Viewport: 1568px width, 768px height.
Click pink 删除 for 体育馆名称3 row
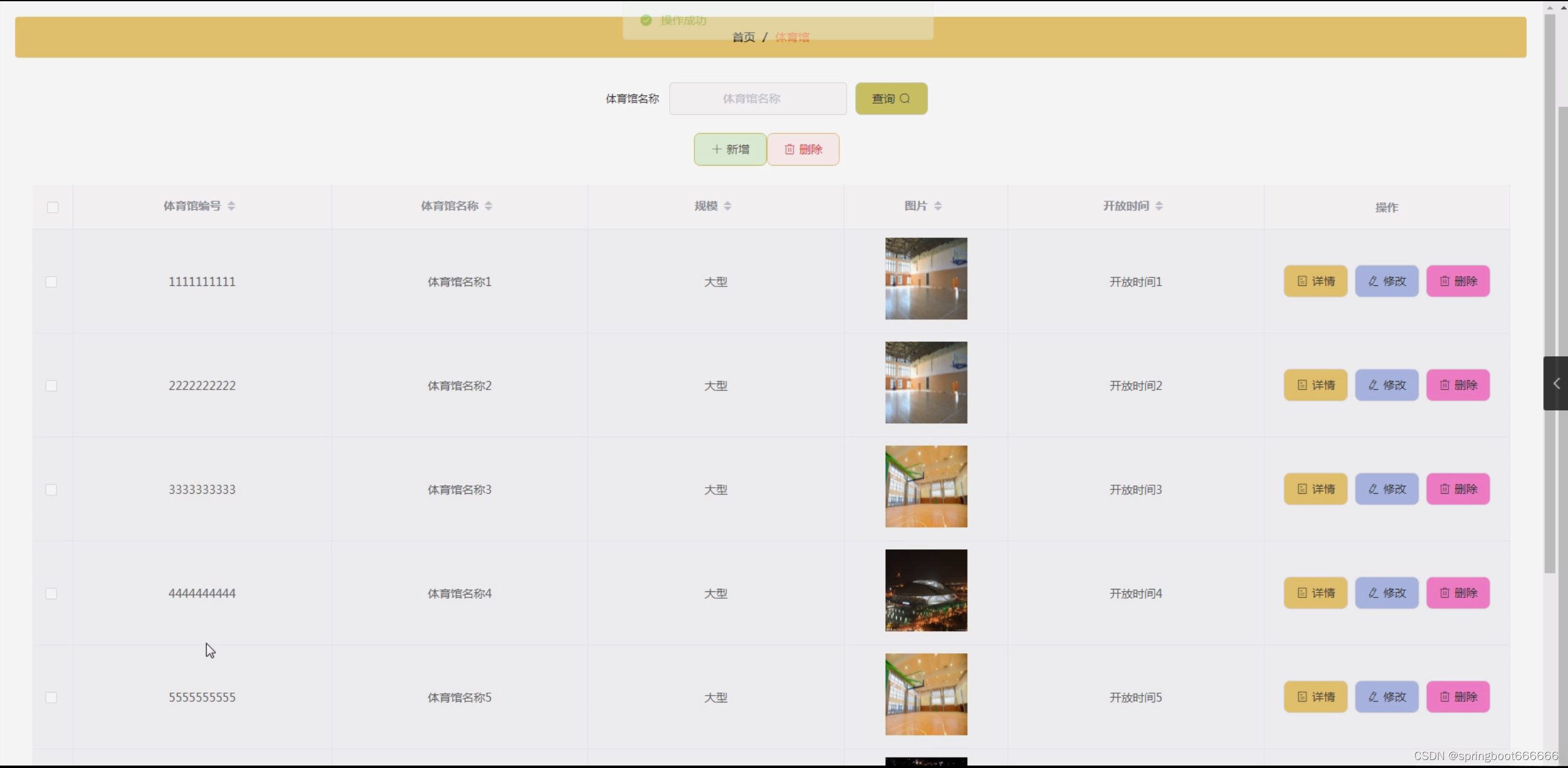[1458, 489]
